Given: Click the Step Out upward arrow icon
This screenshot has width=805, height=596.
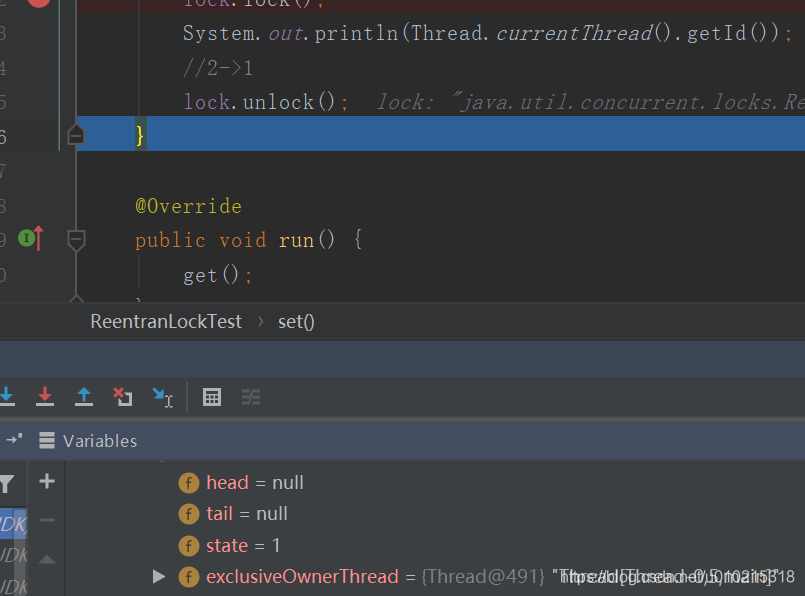Looking at the screenshot, I should [84, 397].
